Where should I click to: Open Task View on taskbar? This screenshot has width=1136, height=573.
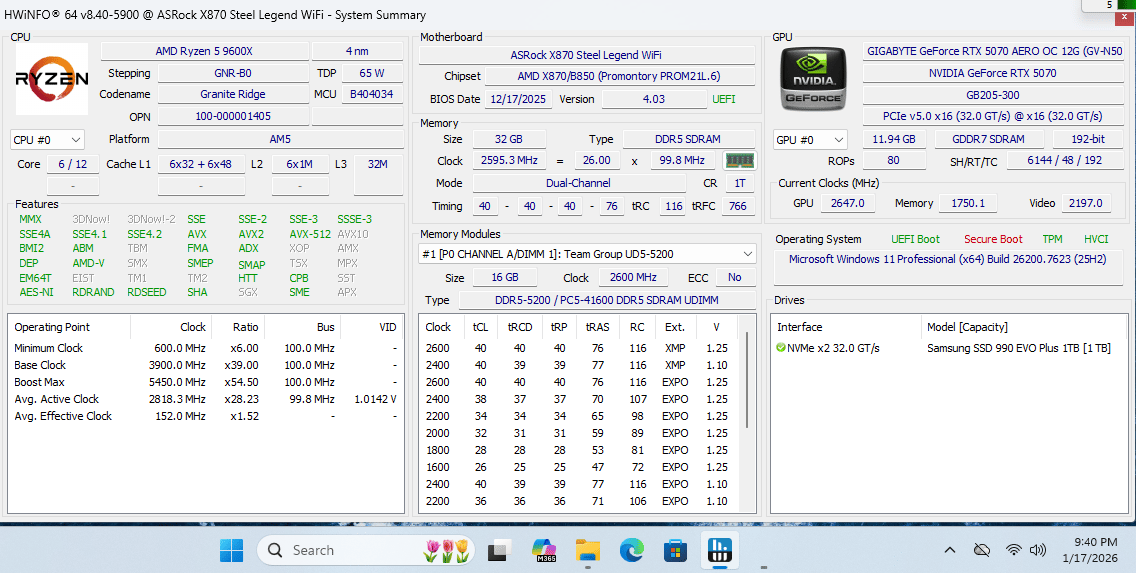coord(499,551)
